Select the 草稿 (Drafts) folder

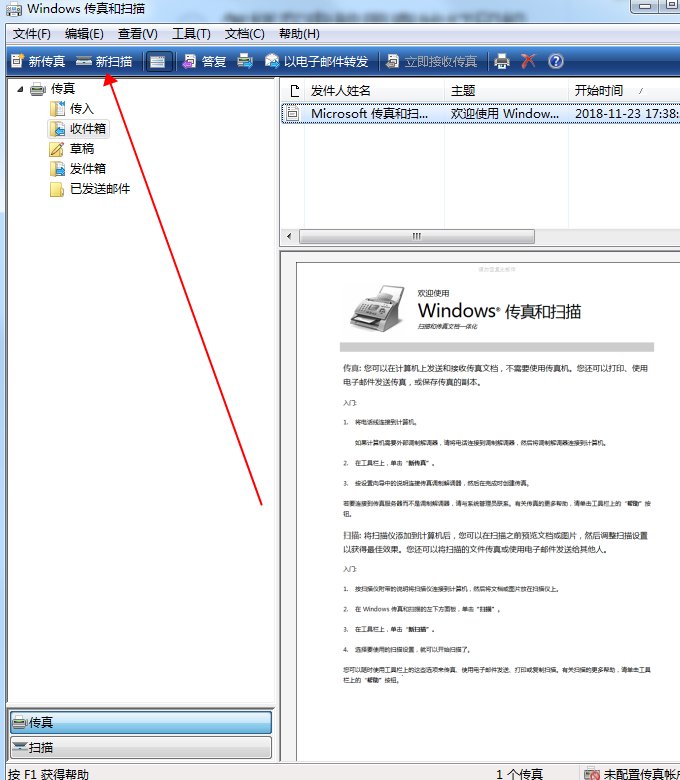81,148
